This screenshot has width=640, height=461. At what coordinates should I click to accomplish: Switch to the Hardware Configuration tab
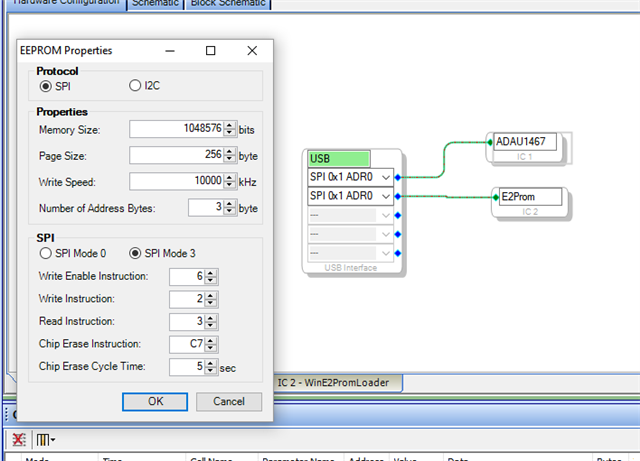[x=66, y=3]
